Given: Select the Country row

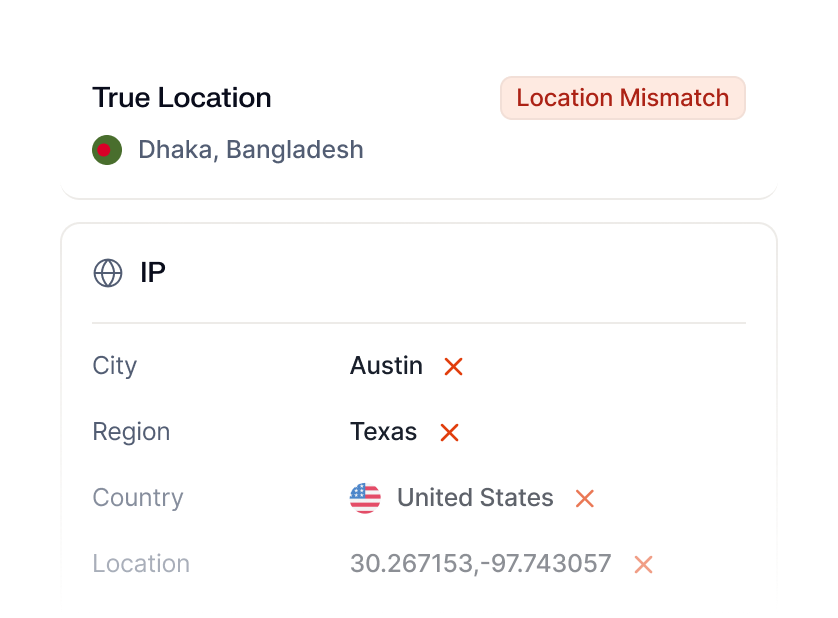Looking at the screenshot, I should pyautogui.click(x=137, y=497).
